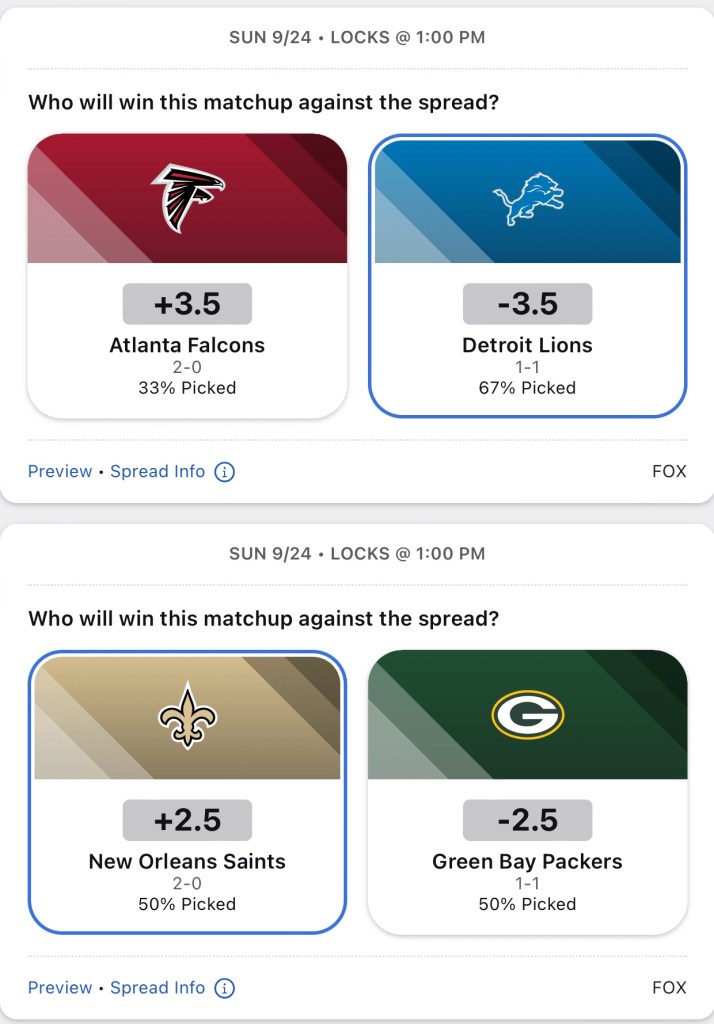View Spread Info link for Falcons-Lions matchup
The image size is (714, 1024).
click(158, 471)
